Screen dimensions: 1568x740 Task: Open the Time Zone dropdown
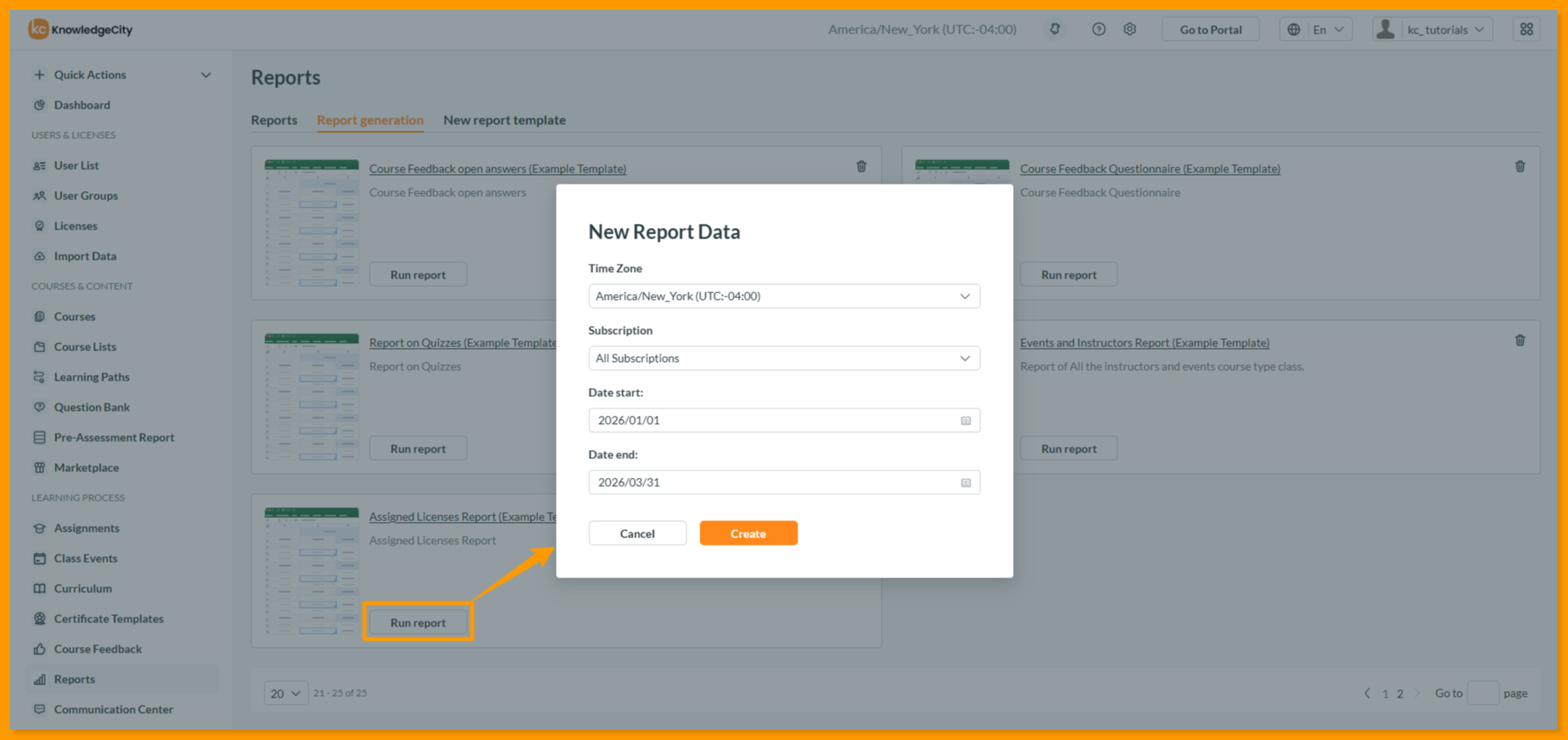[784, 296]
